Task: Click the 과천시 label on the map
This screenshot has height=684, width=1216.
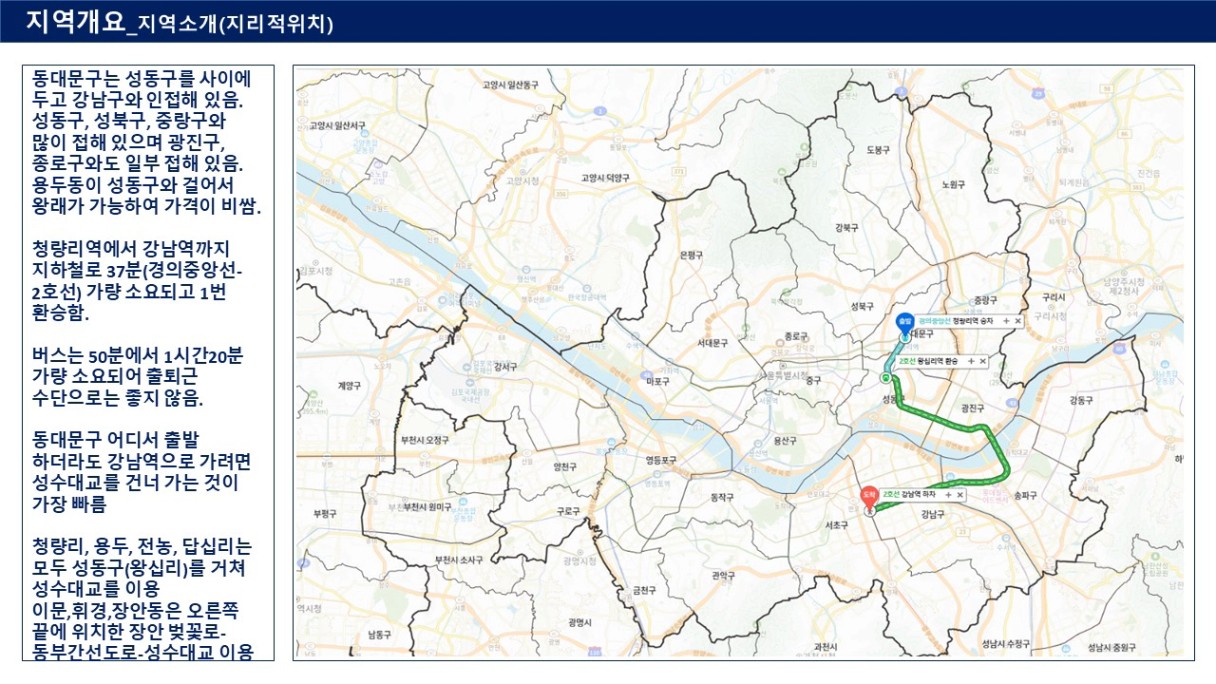Action: pyautogui.click(x=826, y=648)
